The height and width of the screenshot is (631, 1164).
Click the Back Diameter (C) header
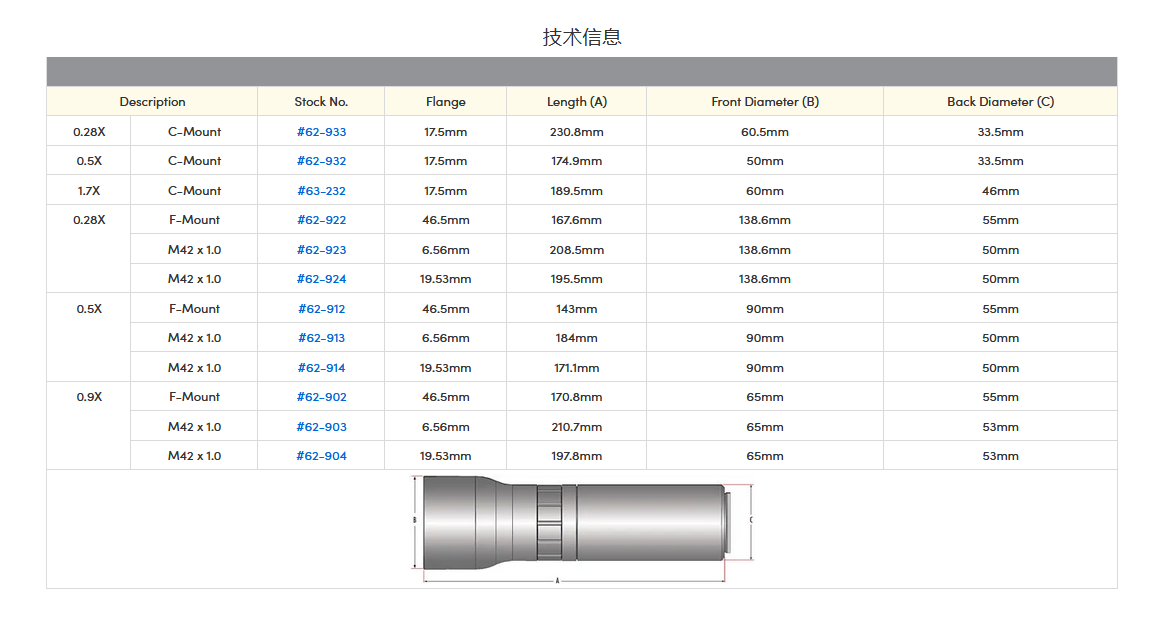pyautogui.click(x=1000, y=102)
